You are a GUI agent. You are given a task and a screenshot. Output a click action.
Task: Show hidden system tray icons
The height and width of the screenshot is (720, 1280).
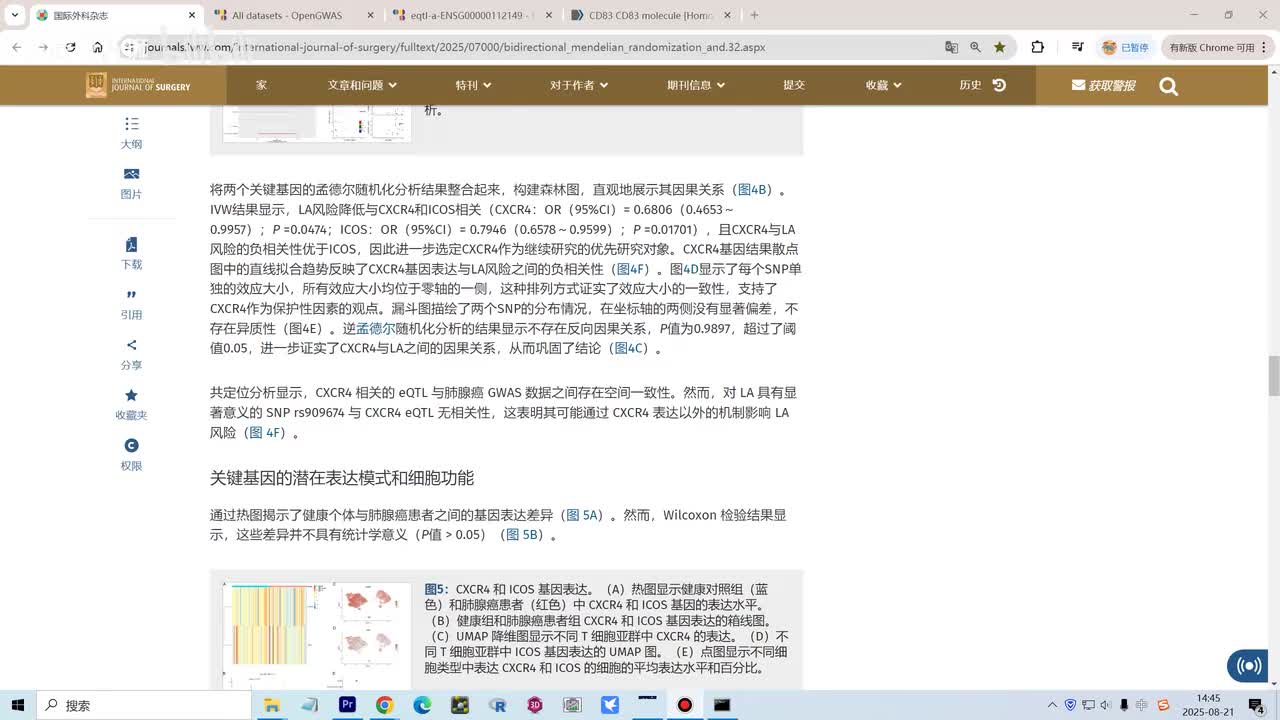(1052, 705)
